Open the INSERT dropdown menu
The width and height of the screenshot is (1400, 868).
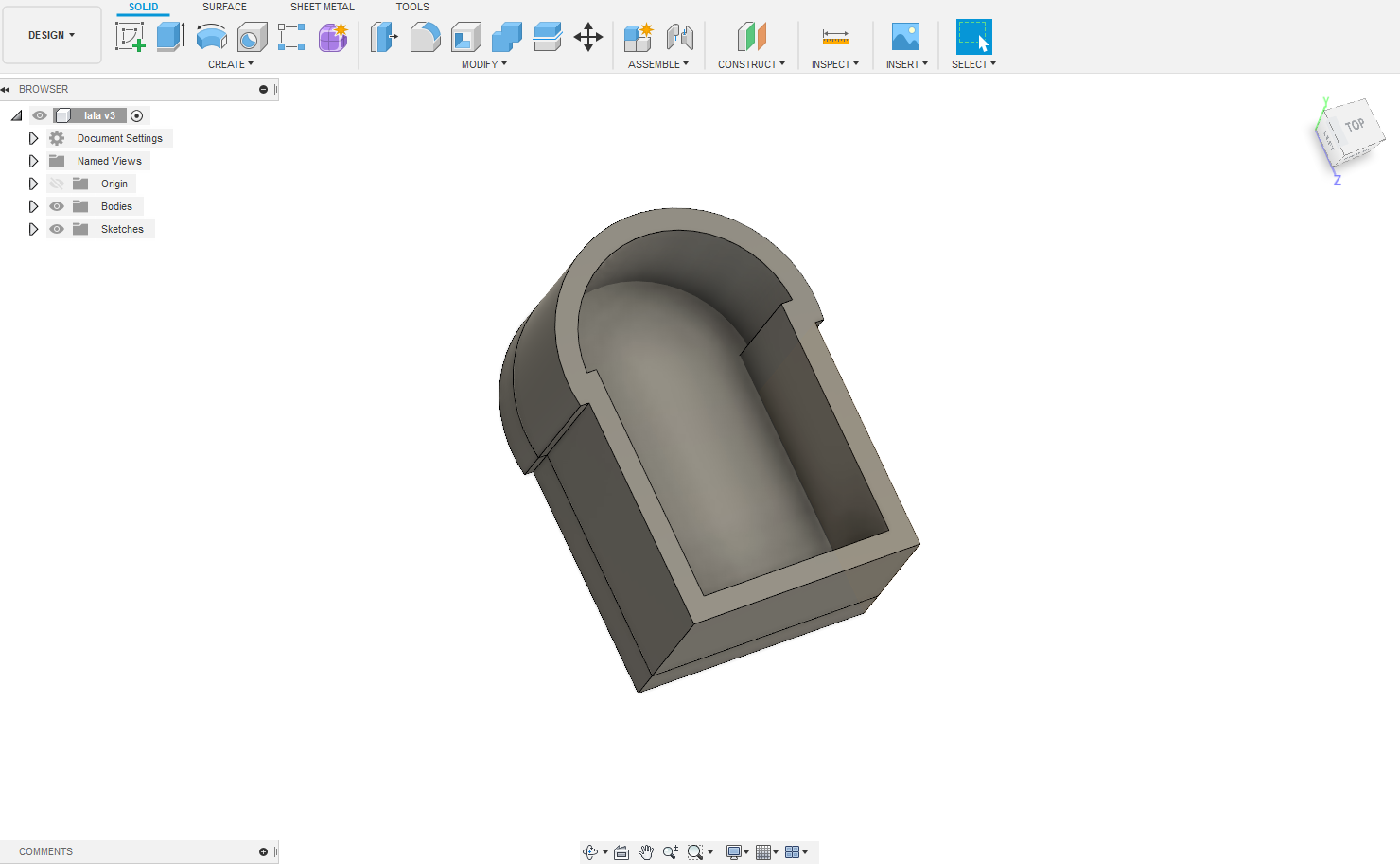906,64
